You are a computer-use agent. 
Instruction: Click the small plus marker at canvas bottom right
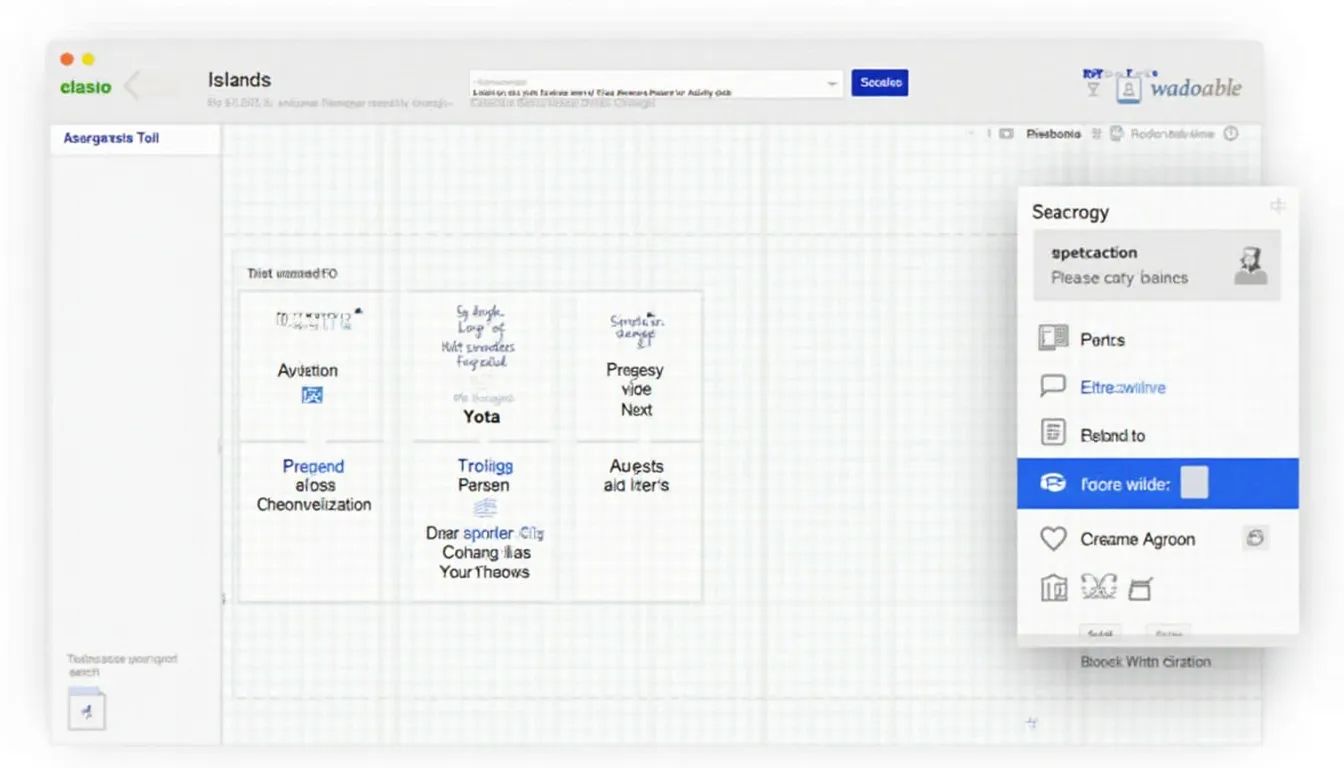click(1031, 722)
